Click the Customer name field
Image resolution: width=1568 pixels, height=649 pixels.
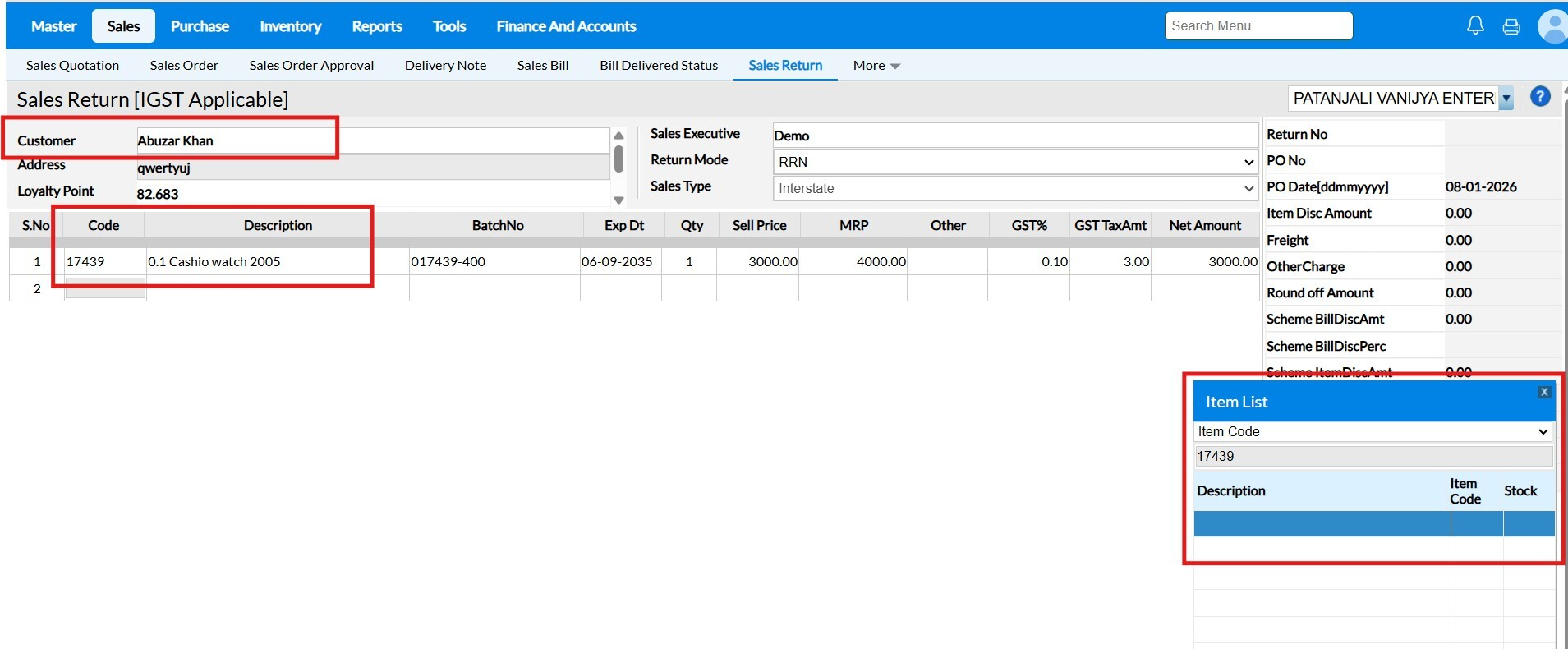[x=371, y=140]
